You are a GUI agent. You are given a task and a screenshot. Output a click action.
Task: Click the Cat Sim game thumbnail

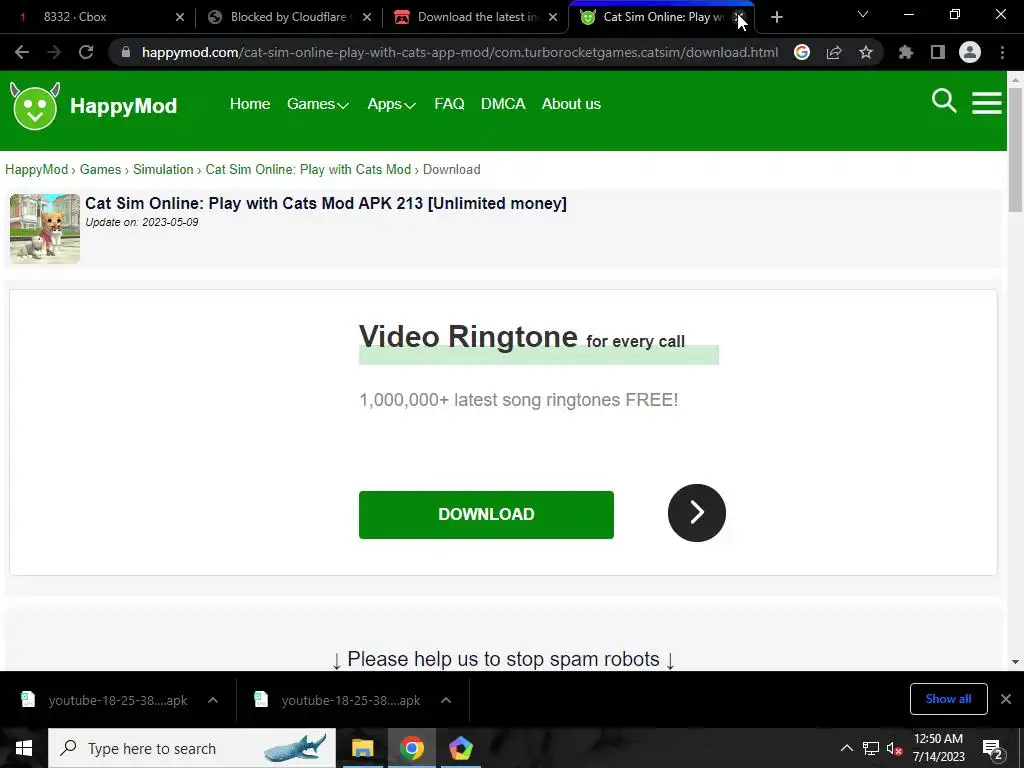click(x=44, y=229)
